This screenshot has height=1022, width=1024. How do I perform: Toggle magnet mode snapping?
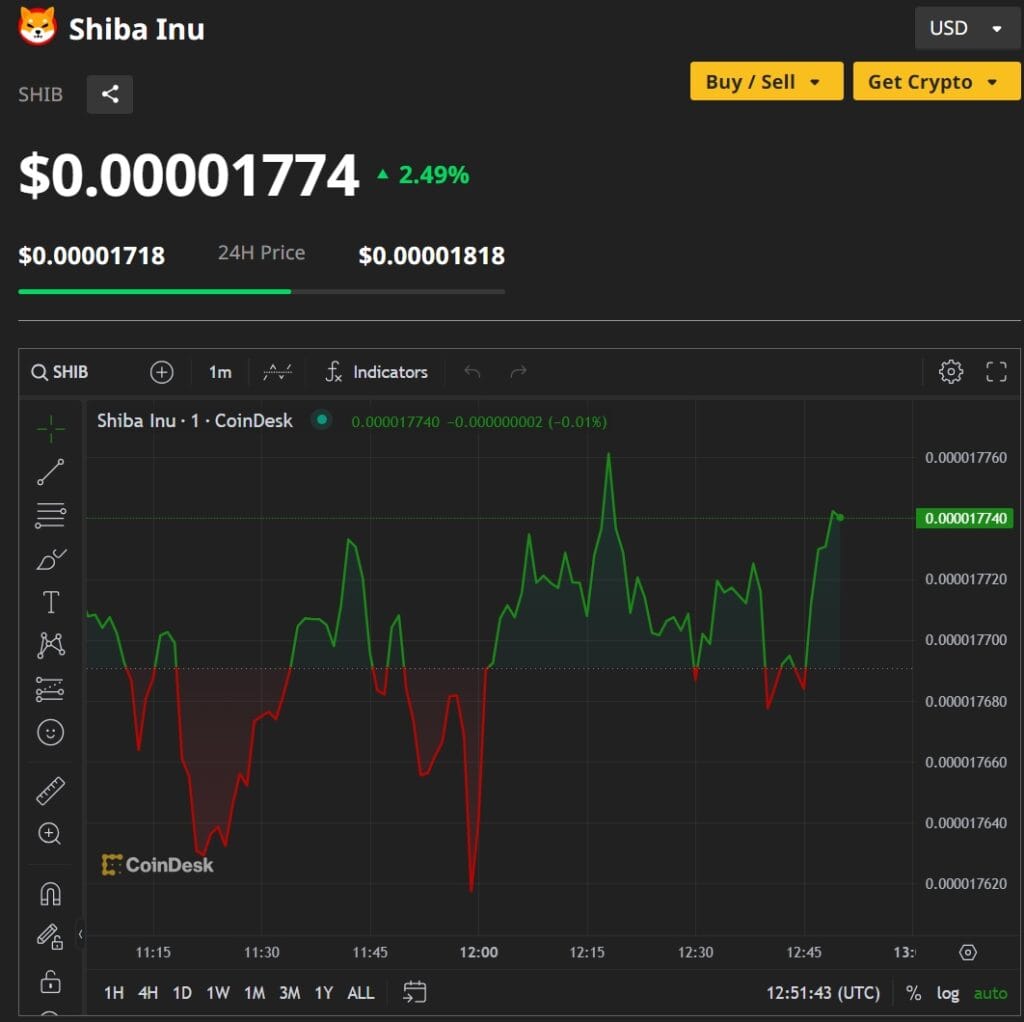[x=50, y=893]
